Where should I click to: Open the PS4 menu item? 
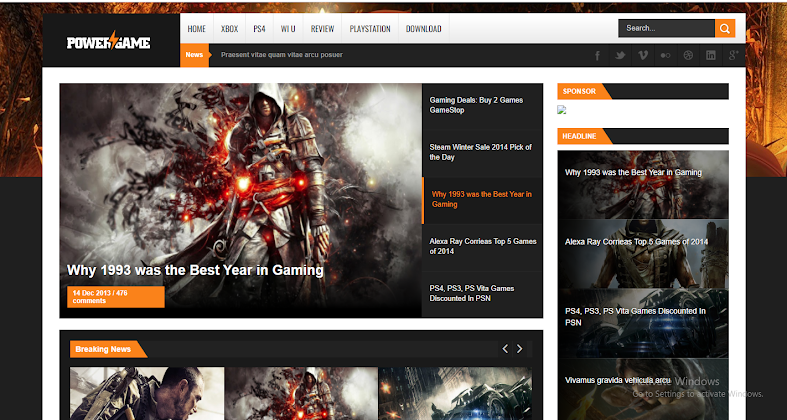(x=259, y=29)
